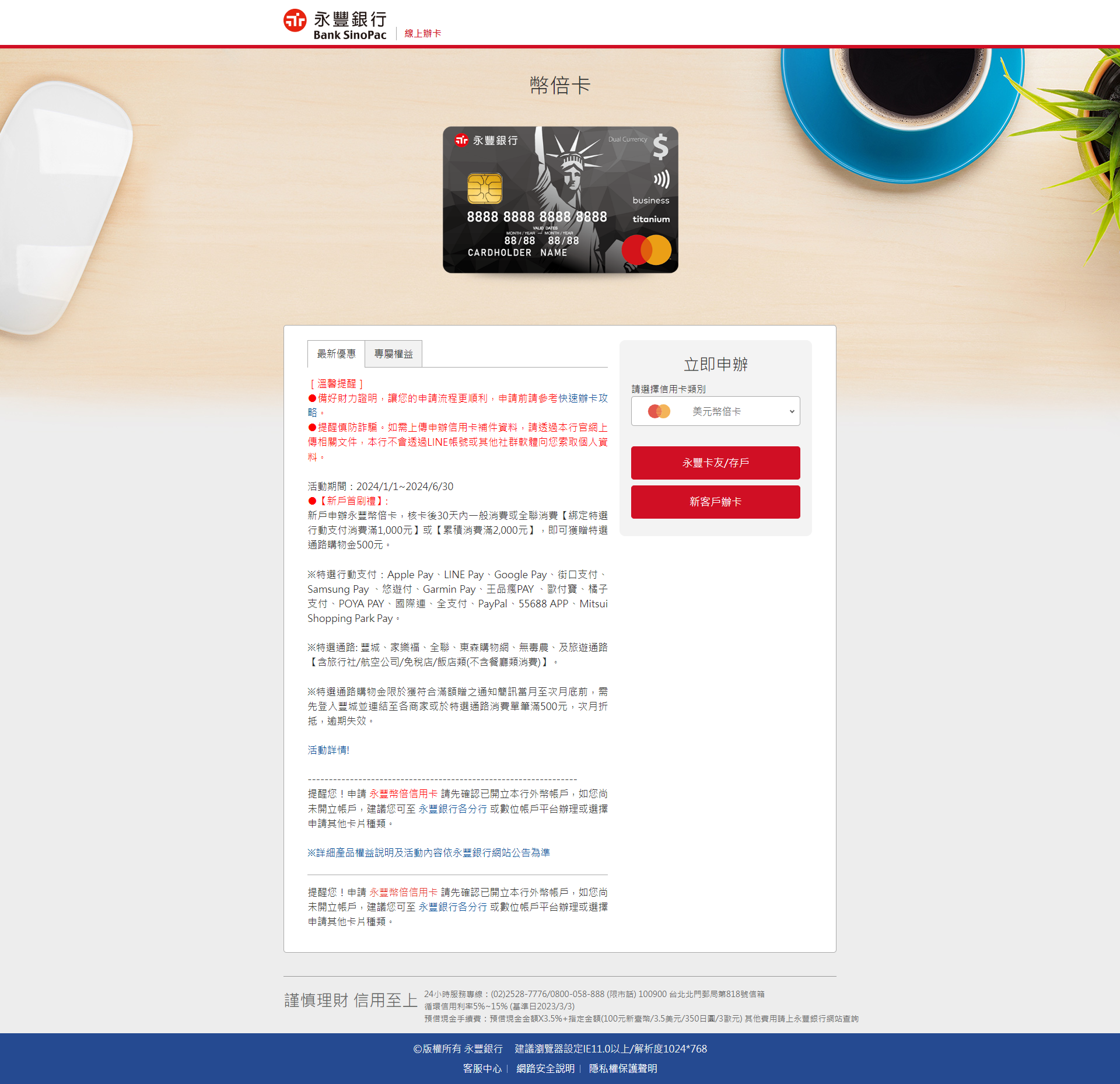Image resolution: width=1120 pixels, height=1084 pixels.
Task: Open the 網路安全說明 footer link
Action: click(x=545, y=1068)
